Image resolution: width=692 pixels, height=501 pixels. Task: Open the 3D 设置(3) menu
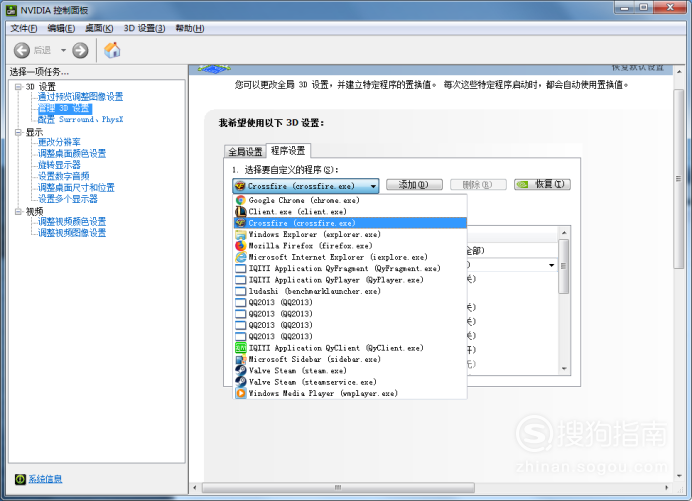pos(144,28)
